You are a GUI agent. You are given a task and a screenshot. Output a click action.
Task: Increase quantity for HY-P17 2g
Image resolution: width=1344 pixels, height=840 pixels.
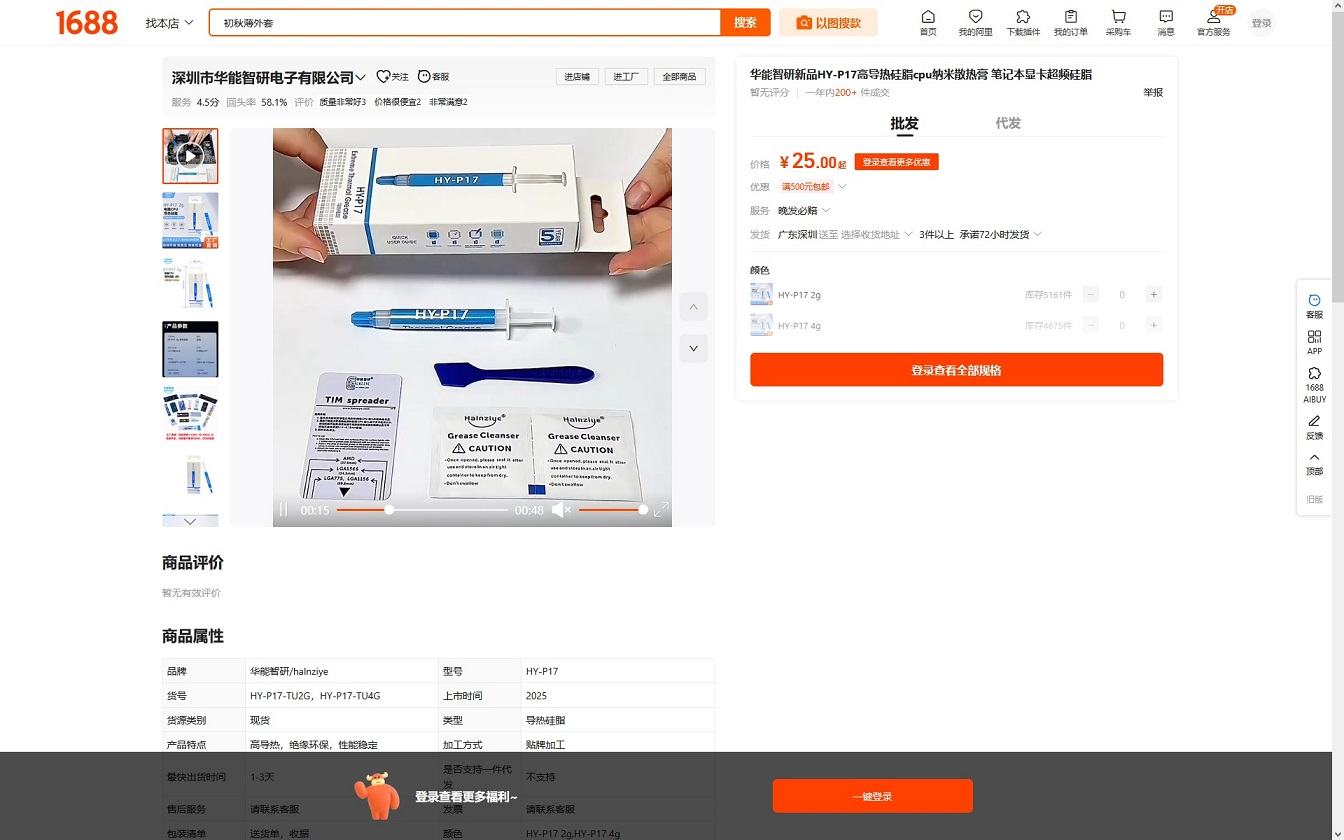coord(1153,295)
